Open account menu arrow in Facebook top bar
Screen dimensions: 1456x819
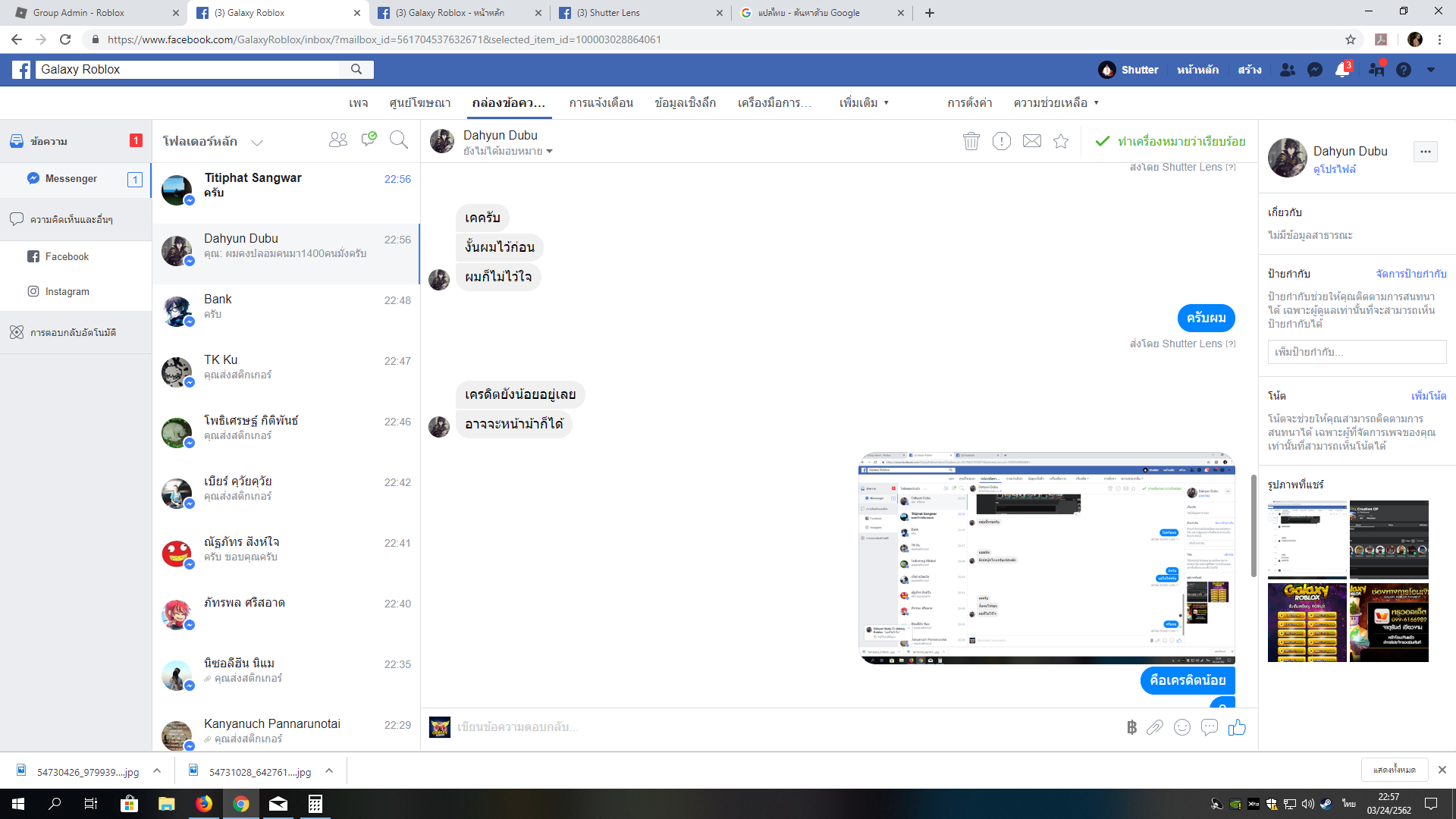pos(1431,70)
